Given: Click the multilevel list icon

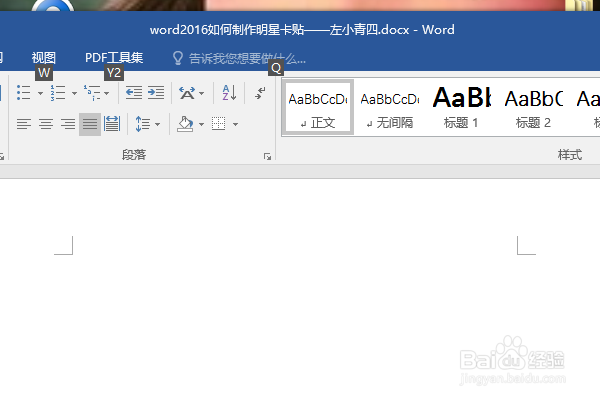Looking at the screenshot, I should tap(92, 93).
